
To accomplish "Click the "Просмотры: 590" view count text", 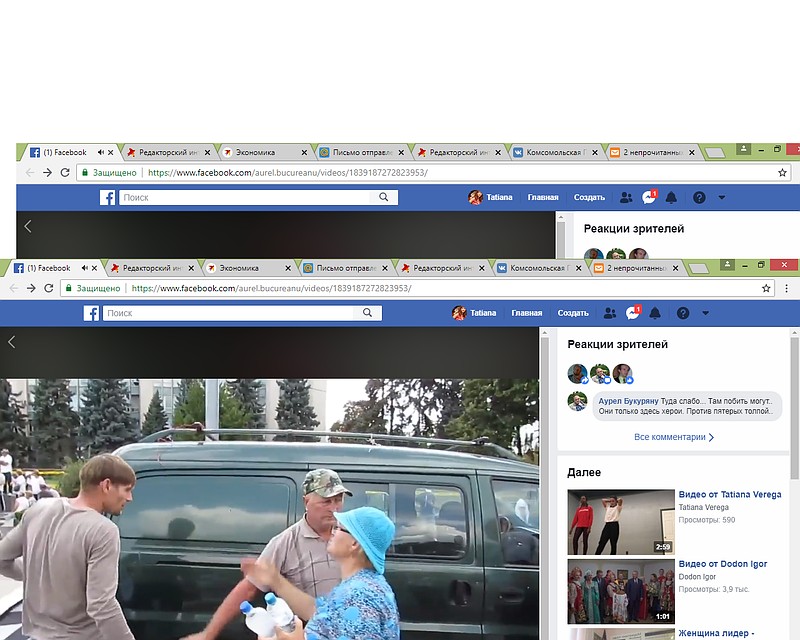I will (x=707, y=520).
